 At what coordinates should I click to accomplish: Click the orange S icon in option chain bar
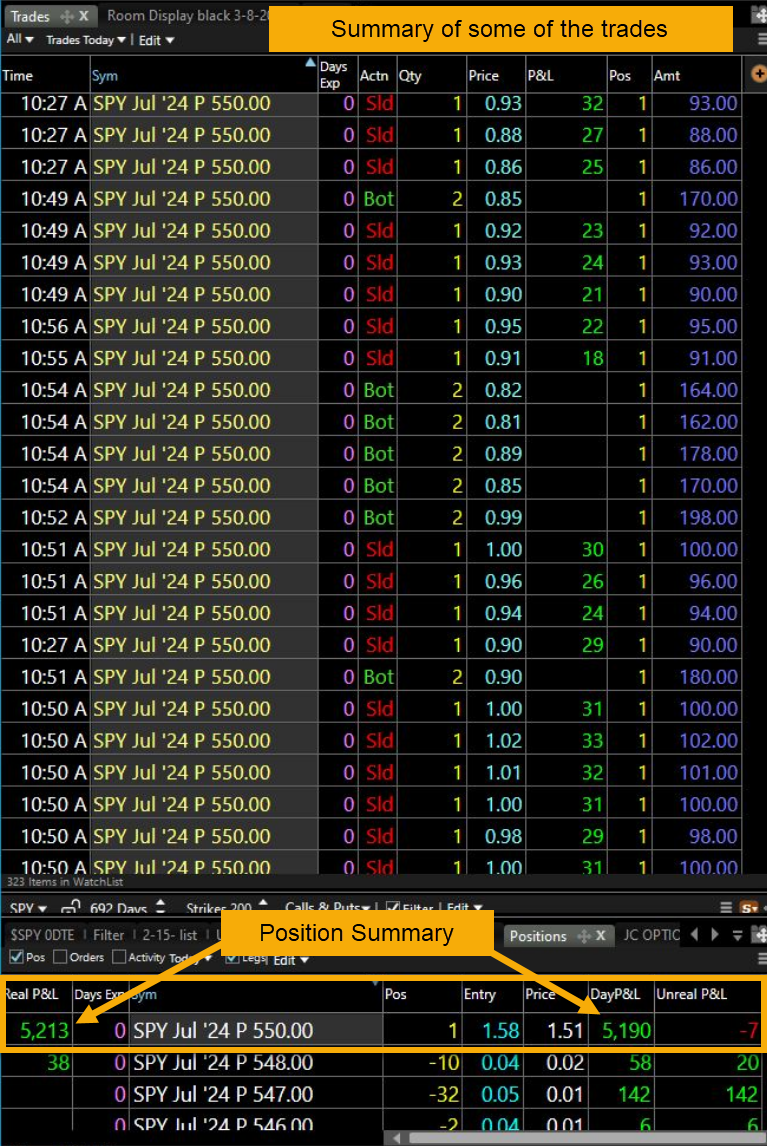749,908
